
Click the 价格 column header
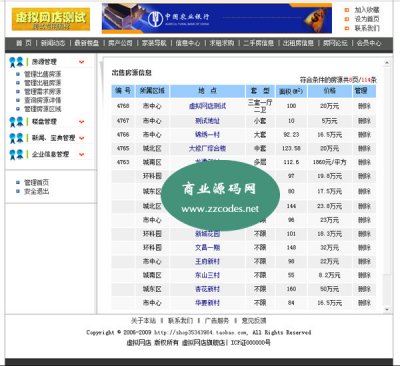tap(330, 91)
